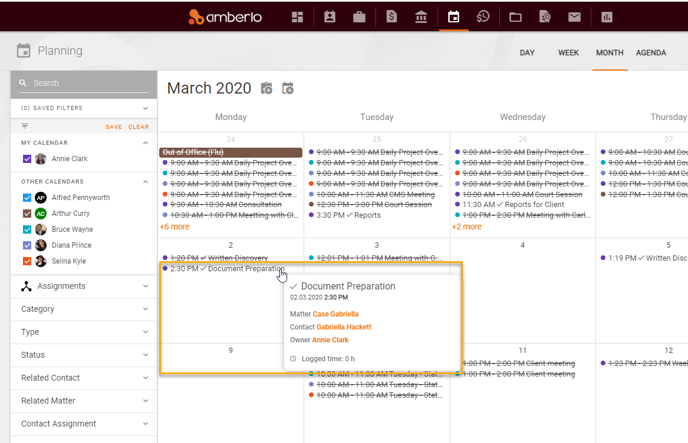Expand the Related Matter filter
This screenshot has height=443, width=688.
click(145, 400)
